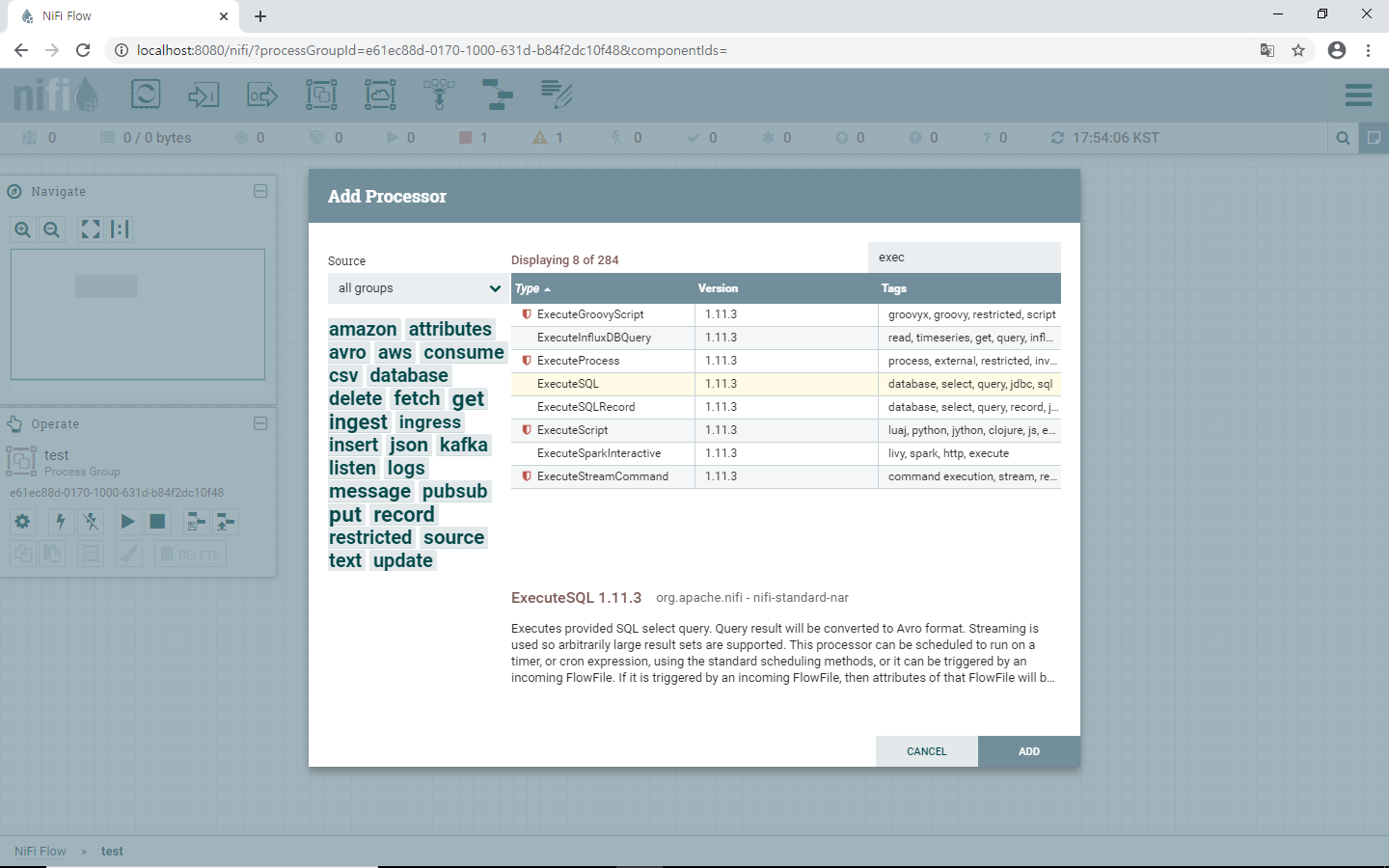
Task: Filter by the 'restricted' tag
Action: tap(370, 537)
